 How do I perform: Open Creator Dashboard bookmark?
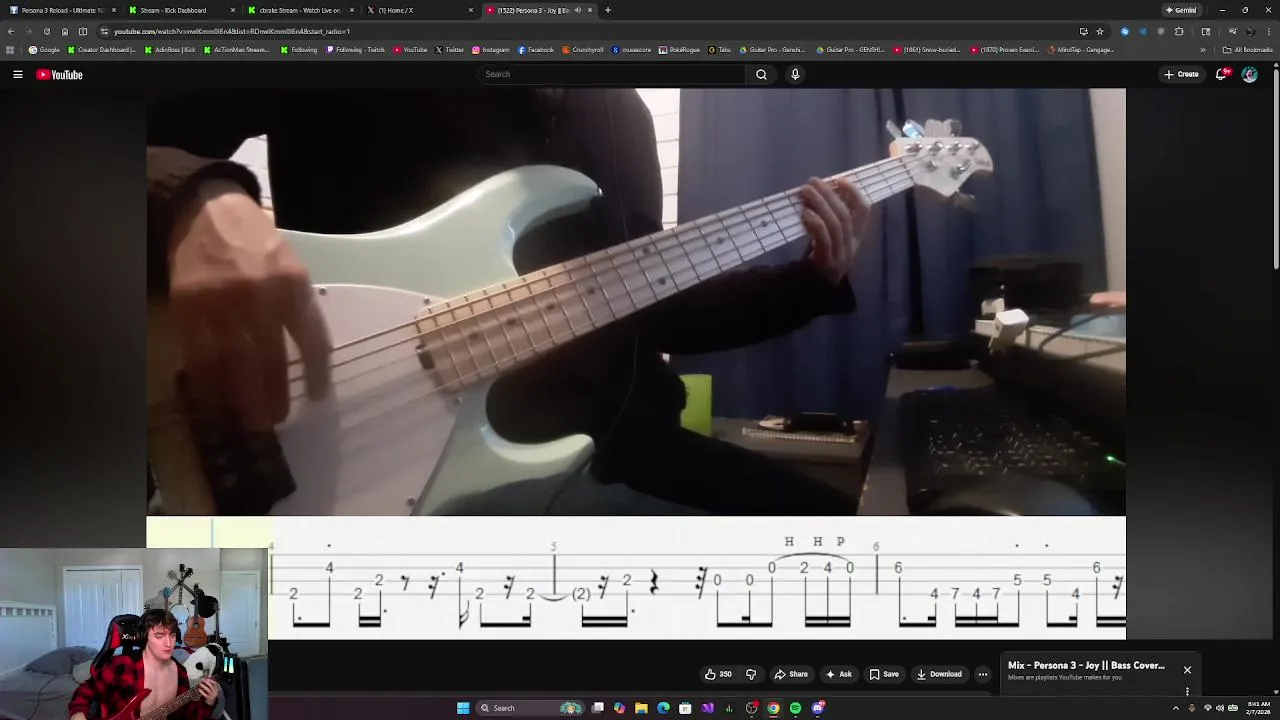103,50
